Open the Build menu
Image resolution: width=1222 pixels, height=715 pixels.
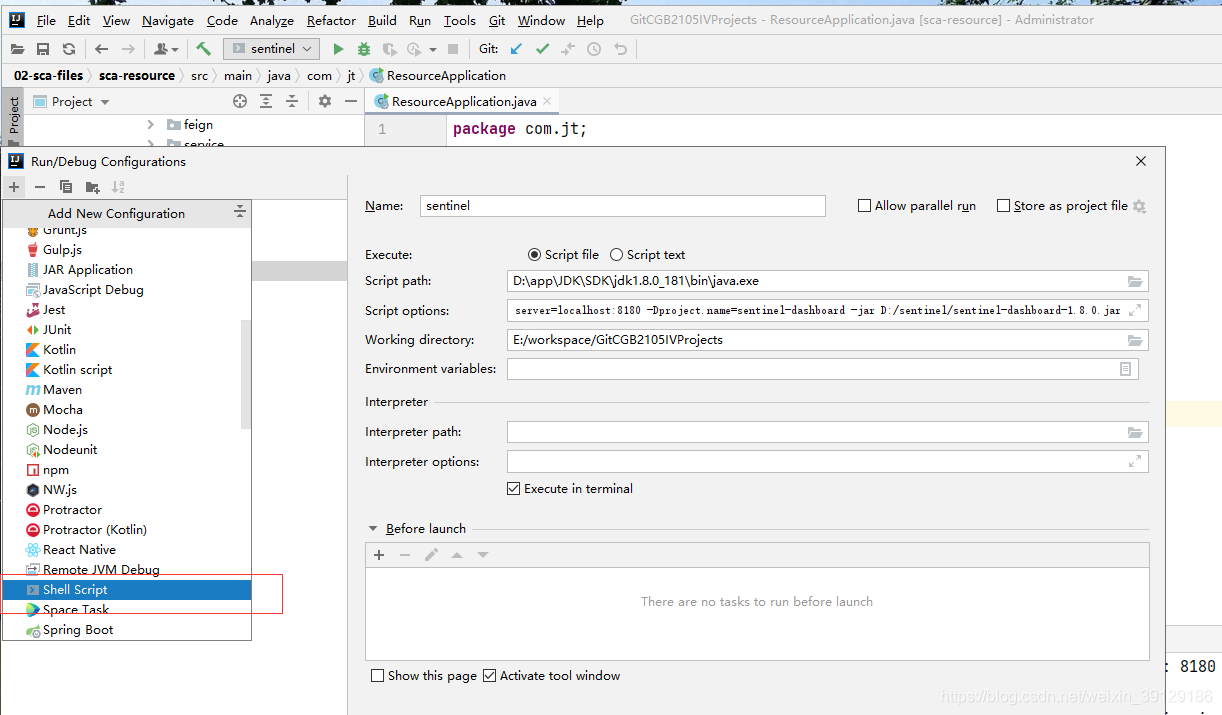click(382, 20)
